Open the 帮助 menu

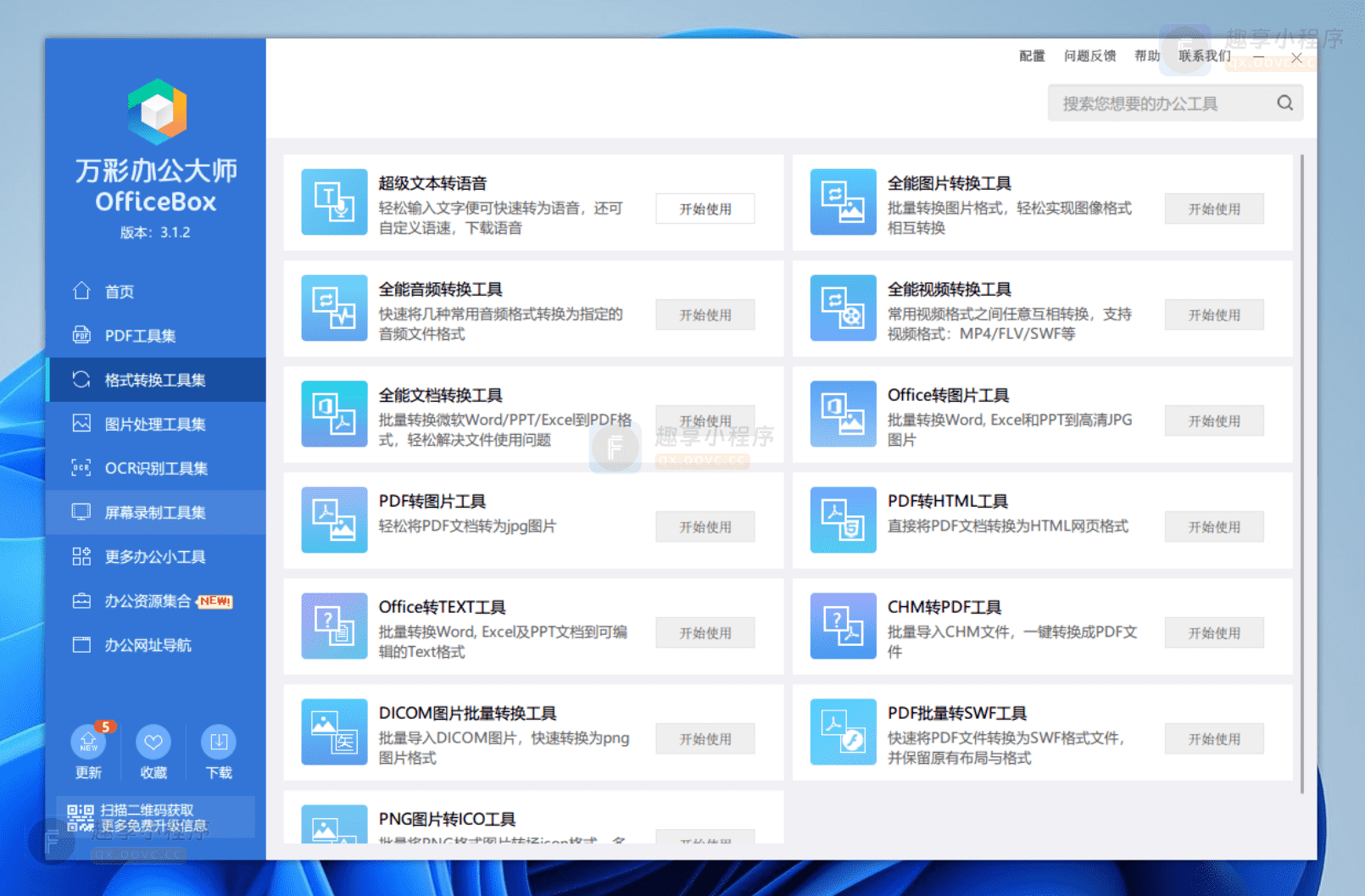(1147, 56)
